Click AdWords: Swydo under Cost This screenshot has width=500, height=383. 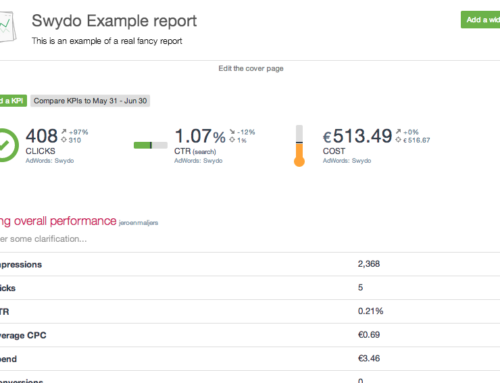click(347, 161)
